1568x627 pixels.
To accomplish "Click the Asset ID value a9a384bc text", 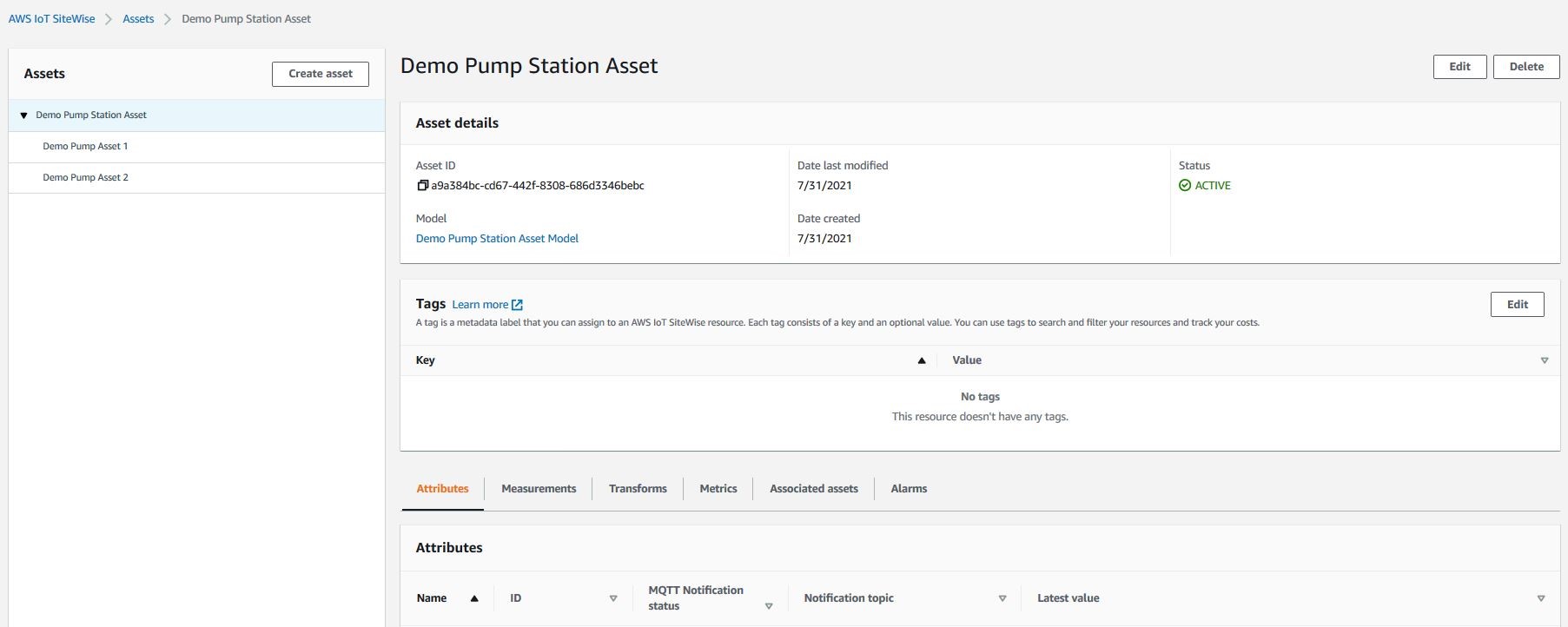I will click(x=538, y=186).
